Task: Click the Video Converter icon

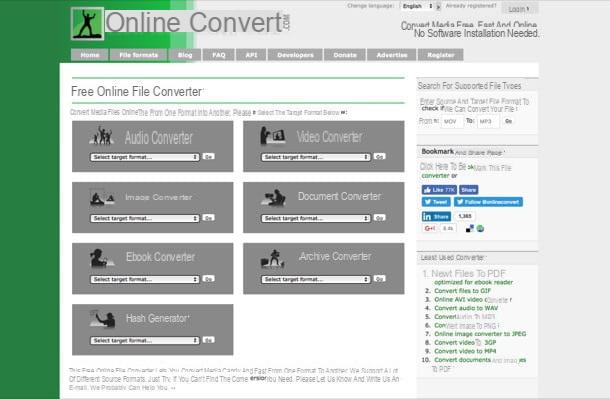Action: pos(273,135)
